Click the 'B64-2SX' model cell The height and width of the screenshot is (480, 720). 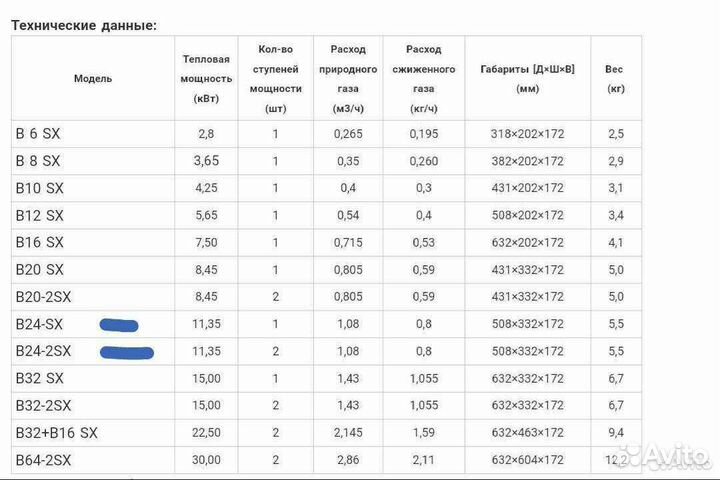pos(44,459)
